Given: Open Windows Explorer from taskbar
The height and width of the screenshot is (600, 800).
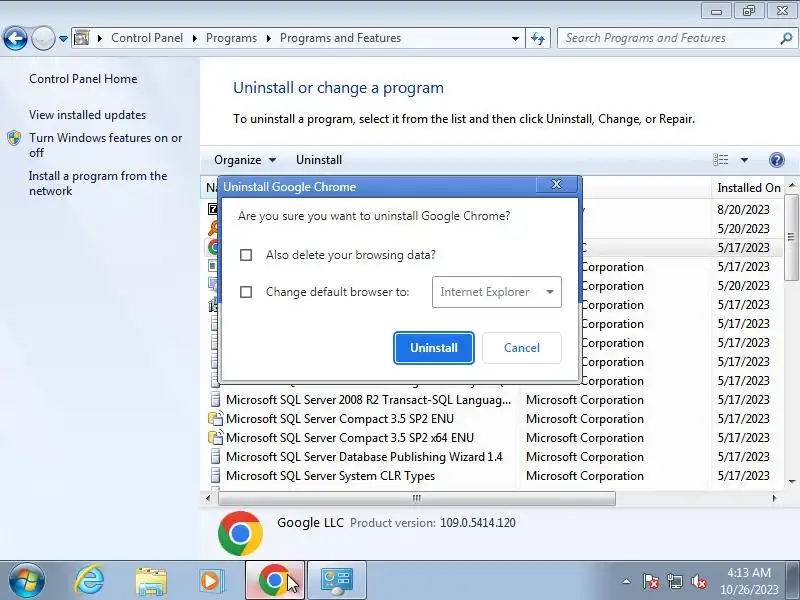Looking at the screenshot, I should coord(151,581).
